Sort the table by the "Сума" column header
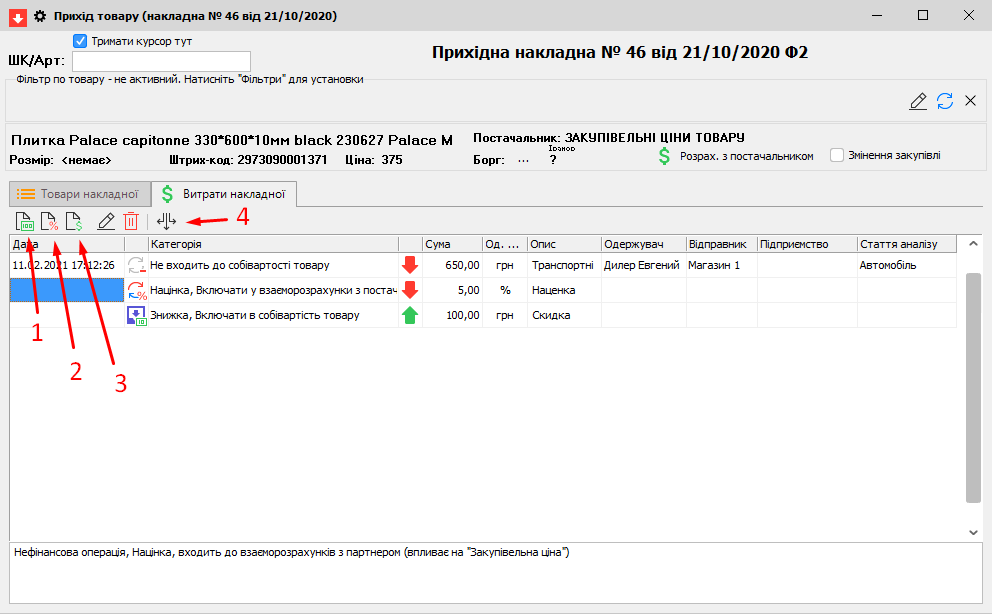992x614 pixels. [450, 243]
